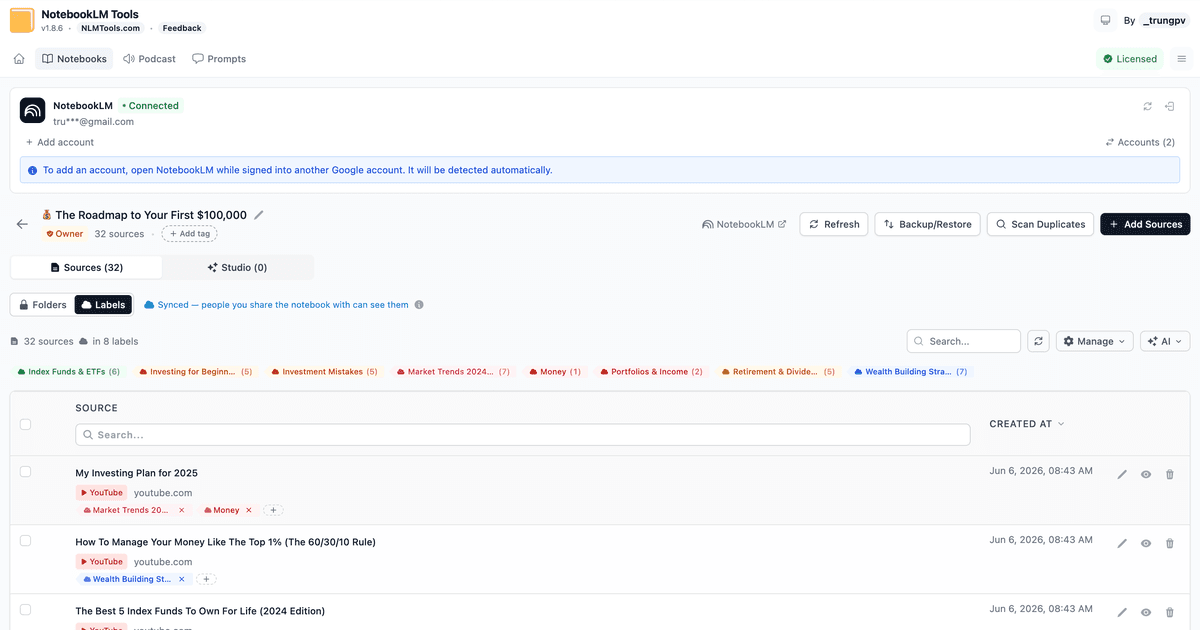Screen dimensions: 1200x630
Task: Tick the select-all checkbox in table header
Action: point(25,424)
